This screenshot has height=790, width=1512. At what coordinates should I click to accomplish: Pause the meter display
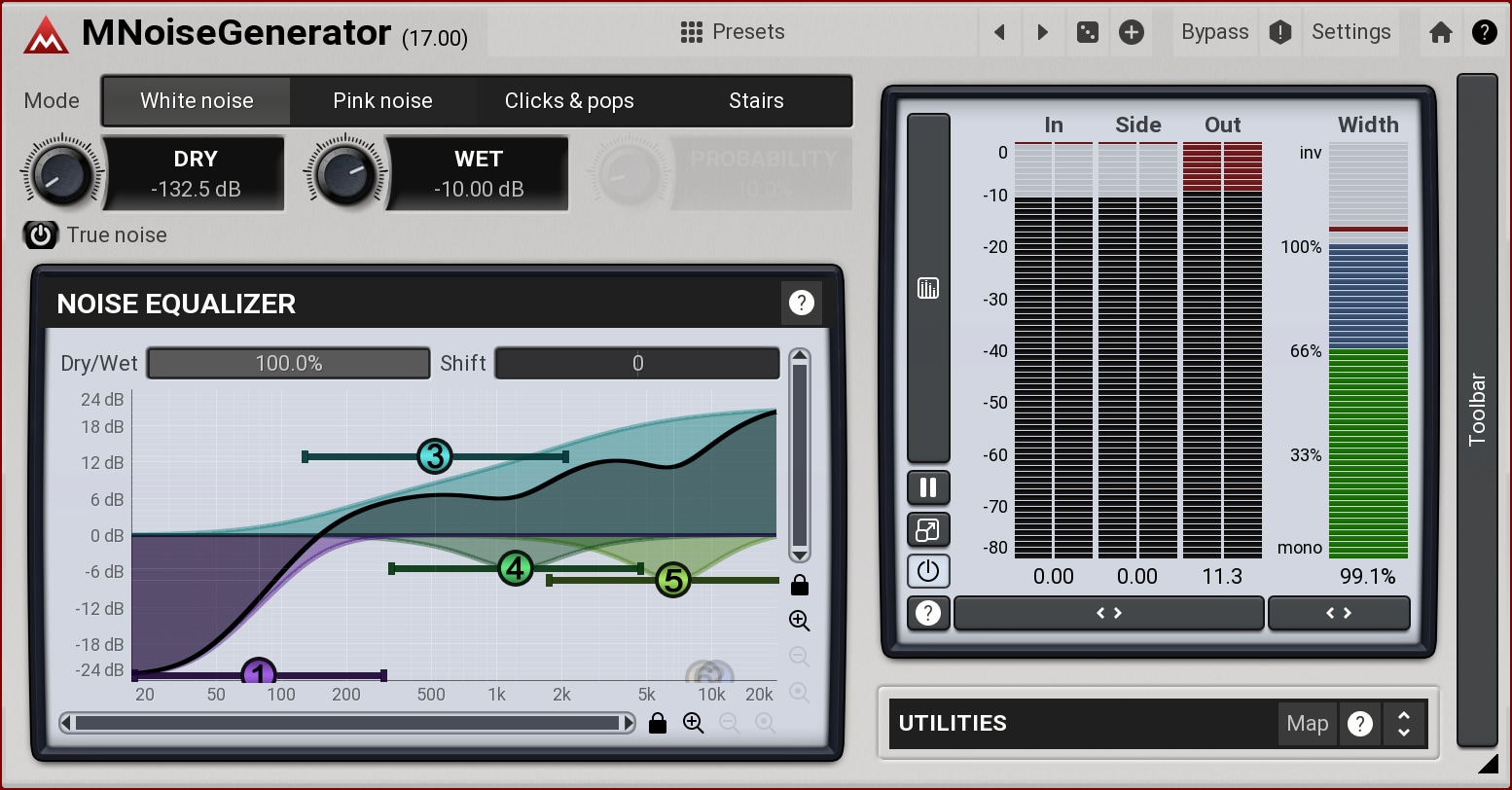[x=927, y=487]
